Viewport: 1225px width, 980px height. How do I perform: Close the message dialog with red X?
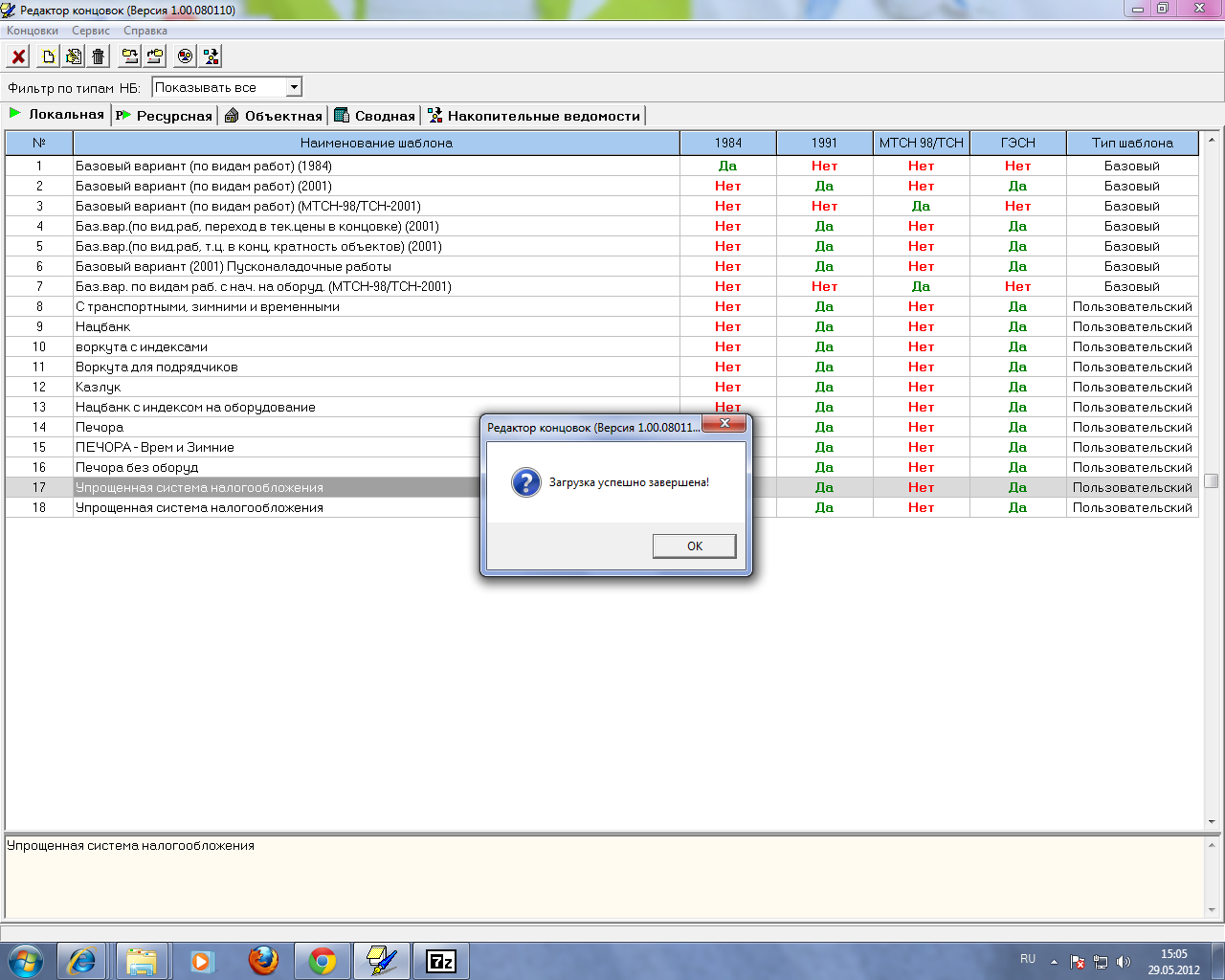point(724,423)
